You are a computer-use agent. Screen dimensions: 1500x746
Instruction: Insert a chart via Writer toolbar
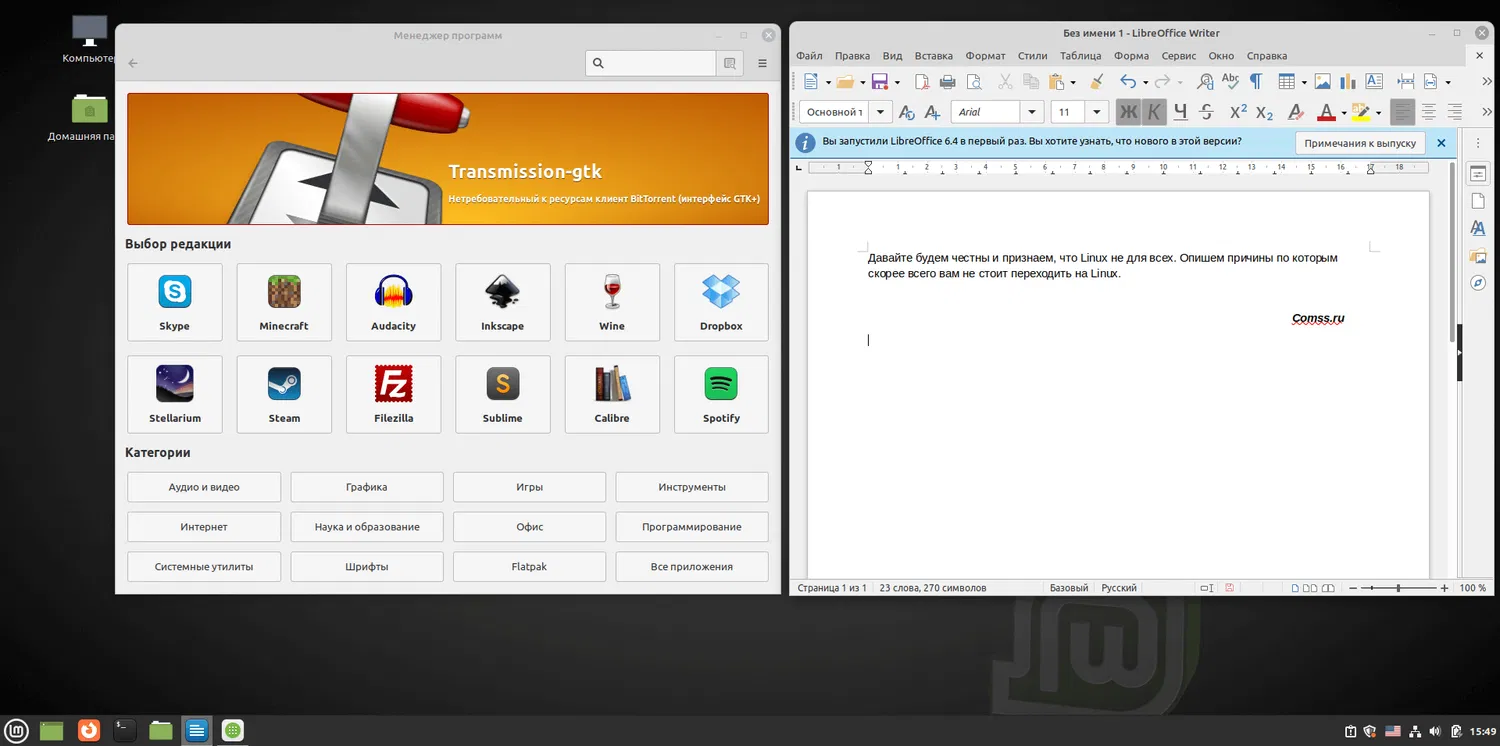pyautogui.click(x=1348, y=82)
